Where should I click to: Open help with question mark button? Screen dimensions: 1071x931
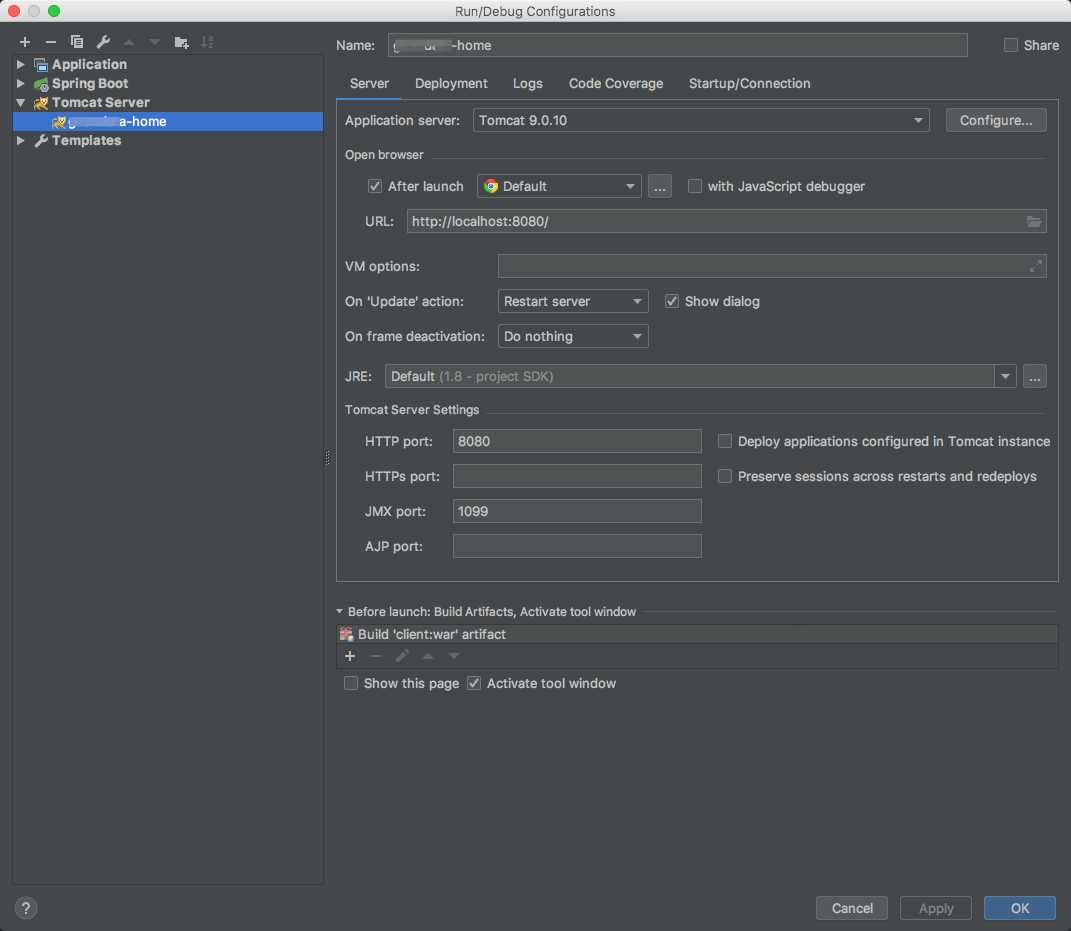[x=26, y=908]
